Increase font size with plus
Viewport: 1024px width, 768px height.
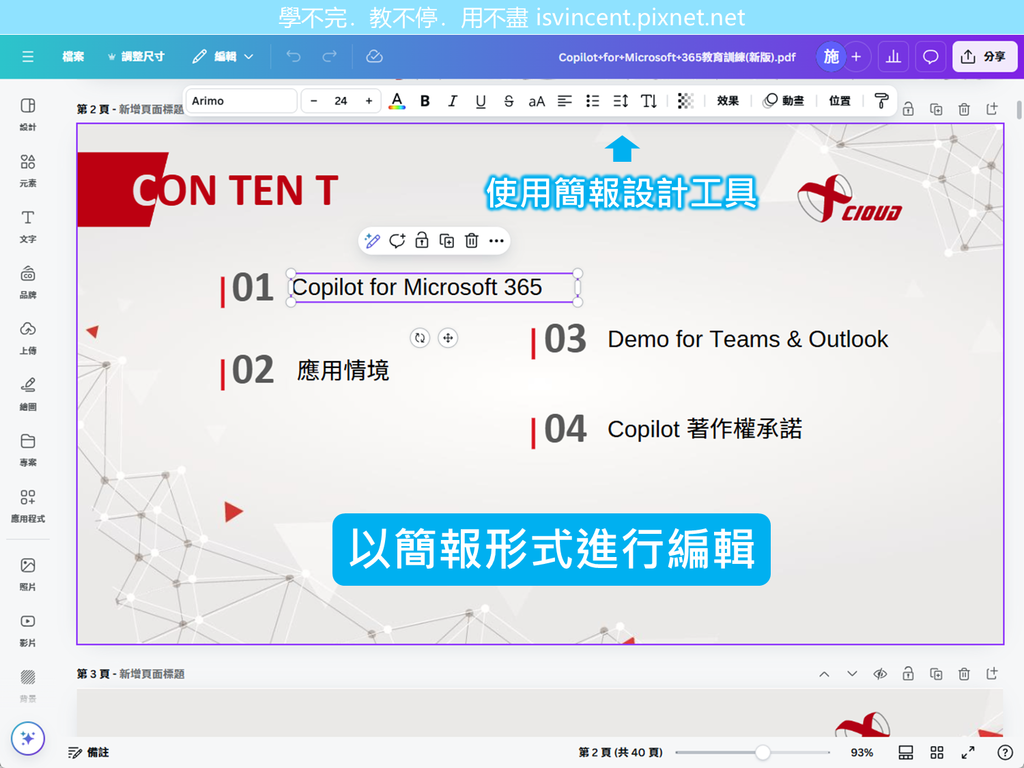point(369,101)
